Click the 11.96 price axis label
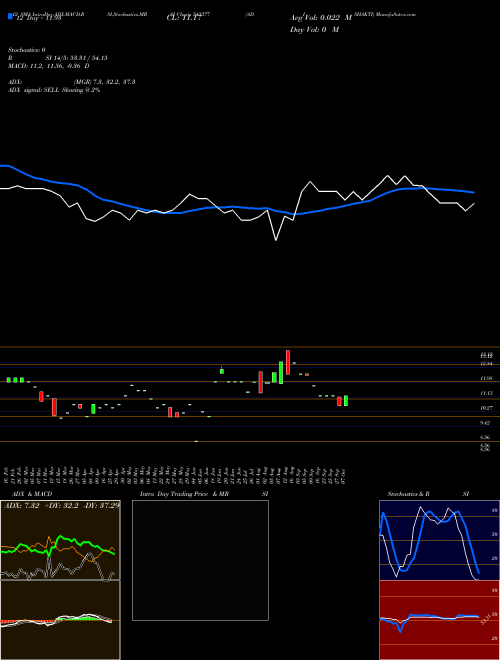 (x=486, y=378)
